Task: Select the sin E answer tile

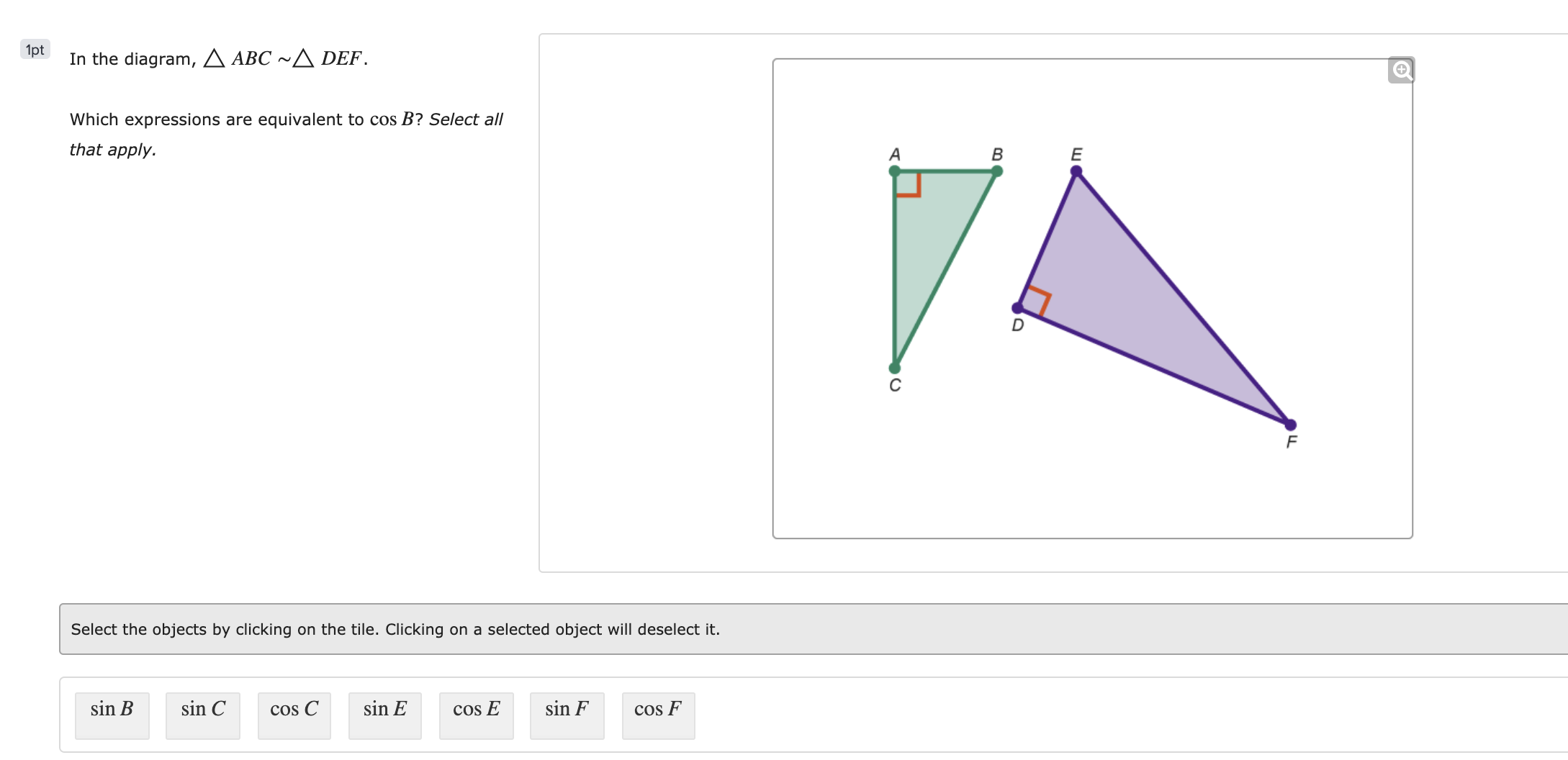Action: (384, 714)
